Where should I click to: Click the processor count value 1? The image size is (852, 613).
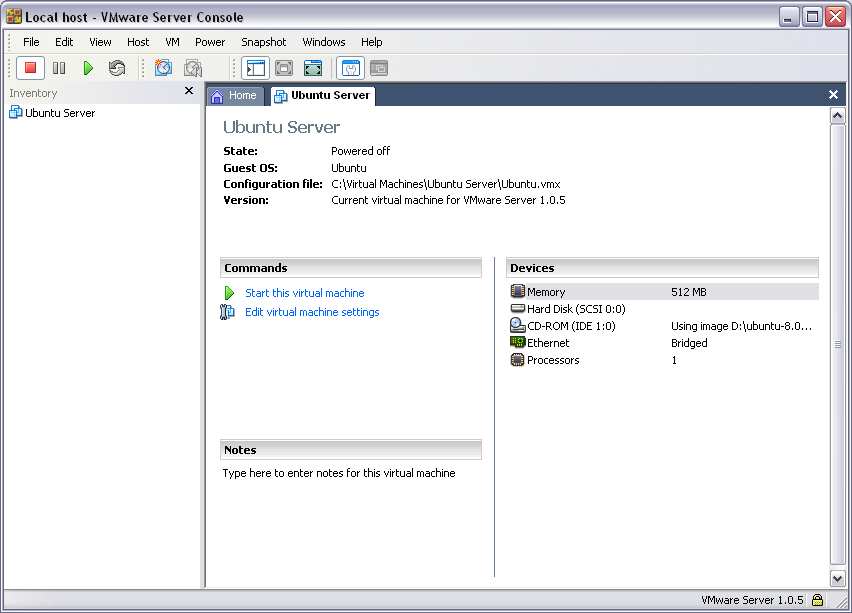click(x=674, y=360)
